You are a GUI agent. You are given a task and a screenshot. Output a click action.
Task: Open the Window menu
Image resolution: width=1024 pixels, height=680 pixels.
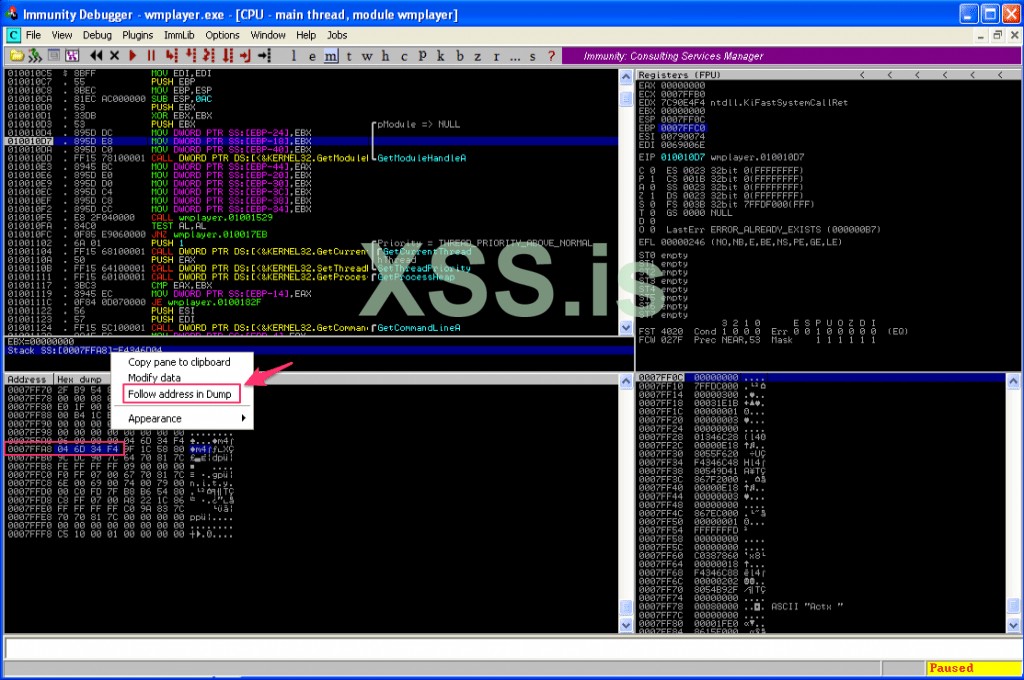[268, 35]
